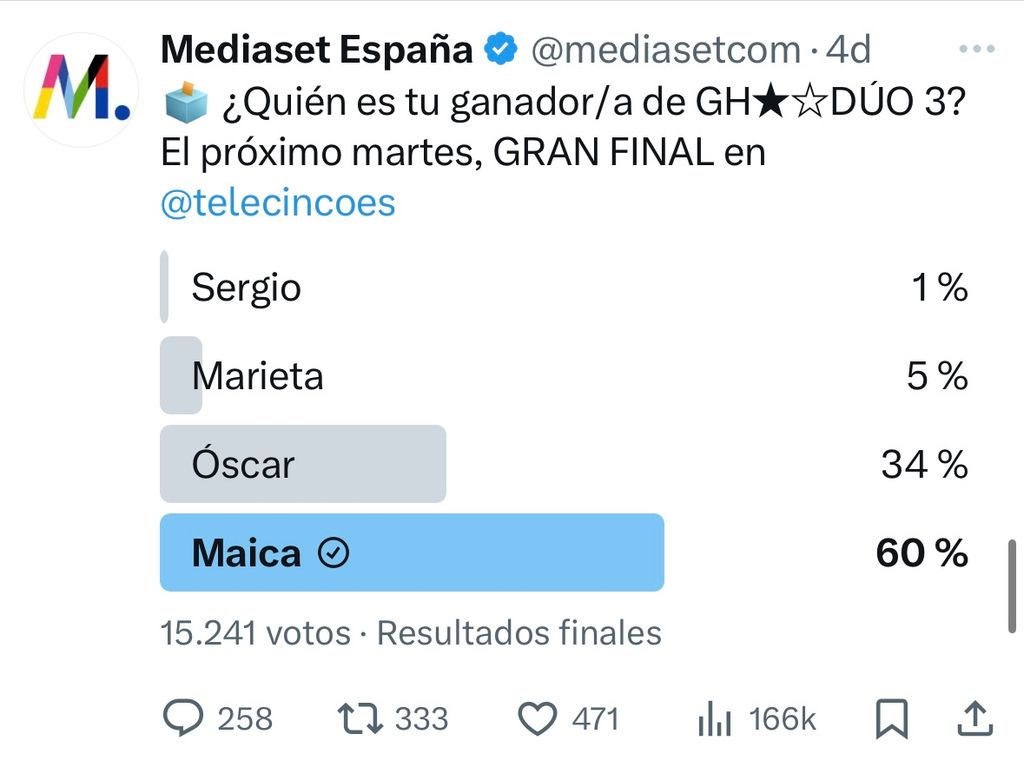Open the @telecincoes mention link

coord(278,202)
